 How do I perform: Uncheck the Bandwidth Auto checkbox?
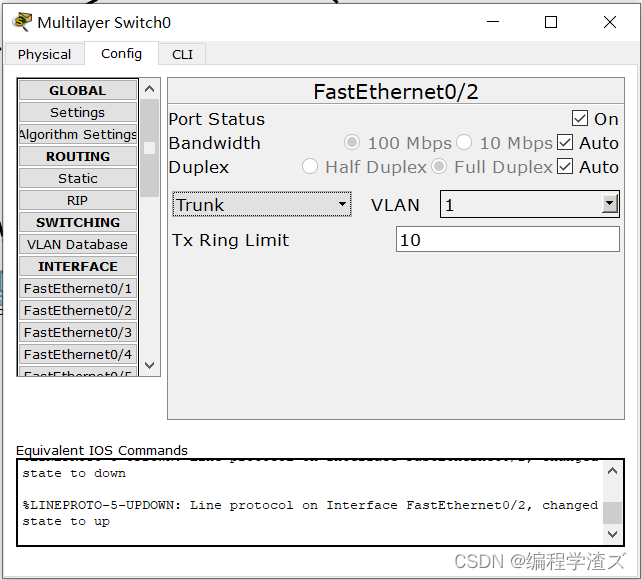565,143
